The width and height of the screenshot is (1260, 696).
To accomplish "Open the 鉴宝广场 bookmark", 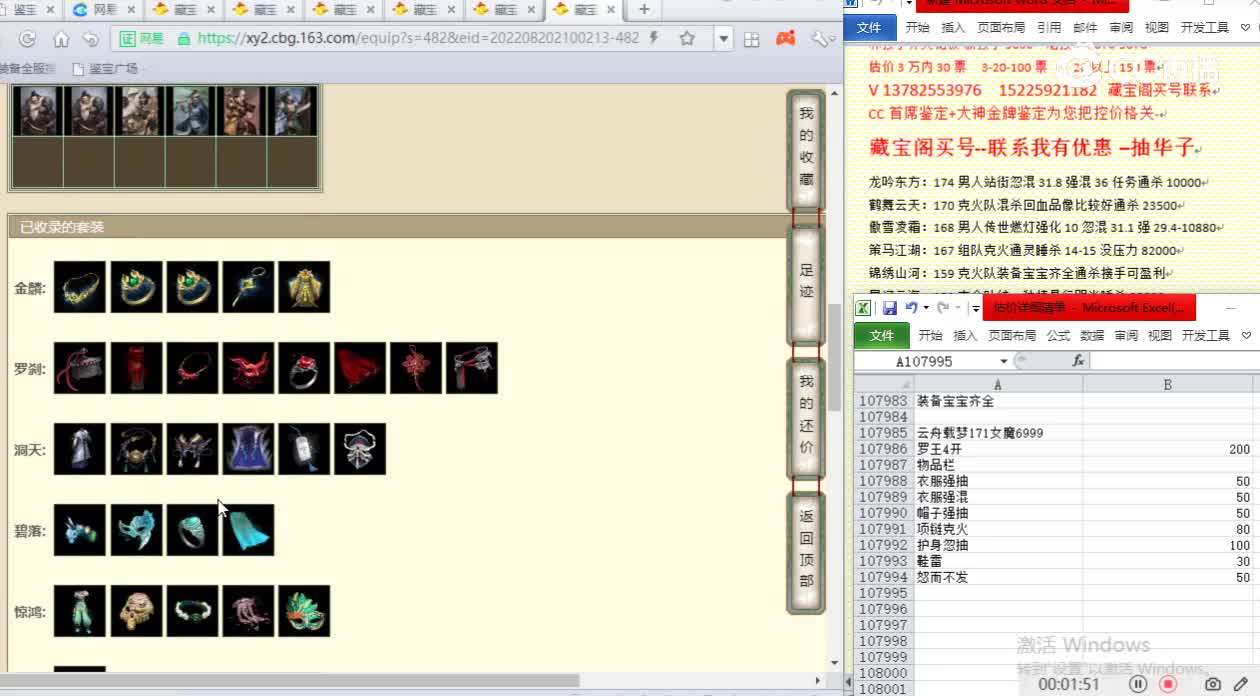I will [x=106, y=69].
